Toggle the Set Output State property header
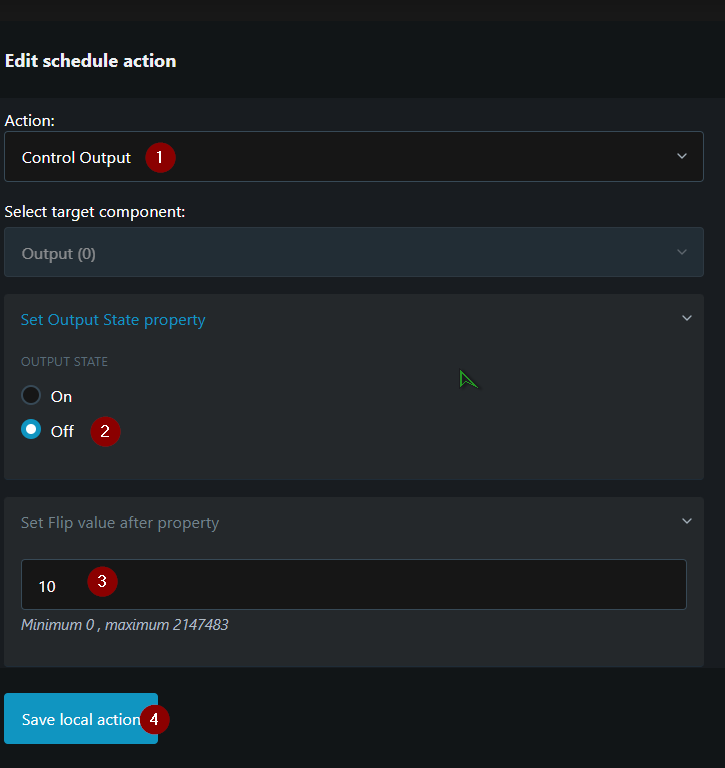 (x=113, y=320)
